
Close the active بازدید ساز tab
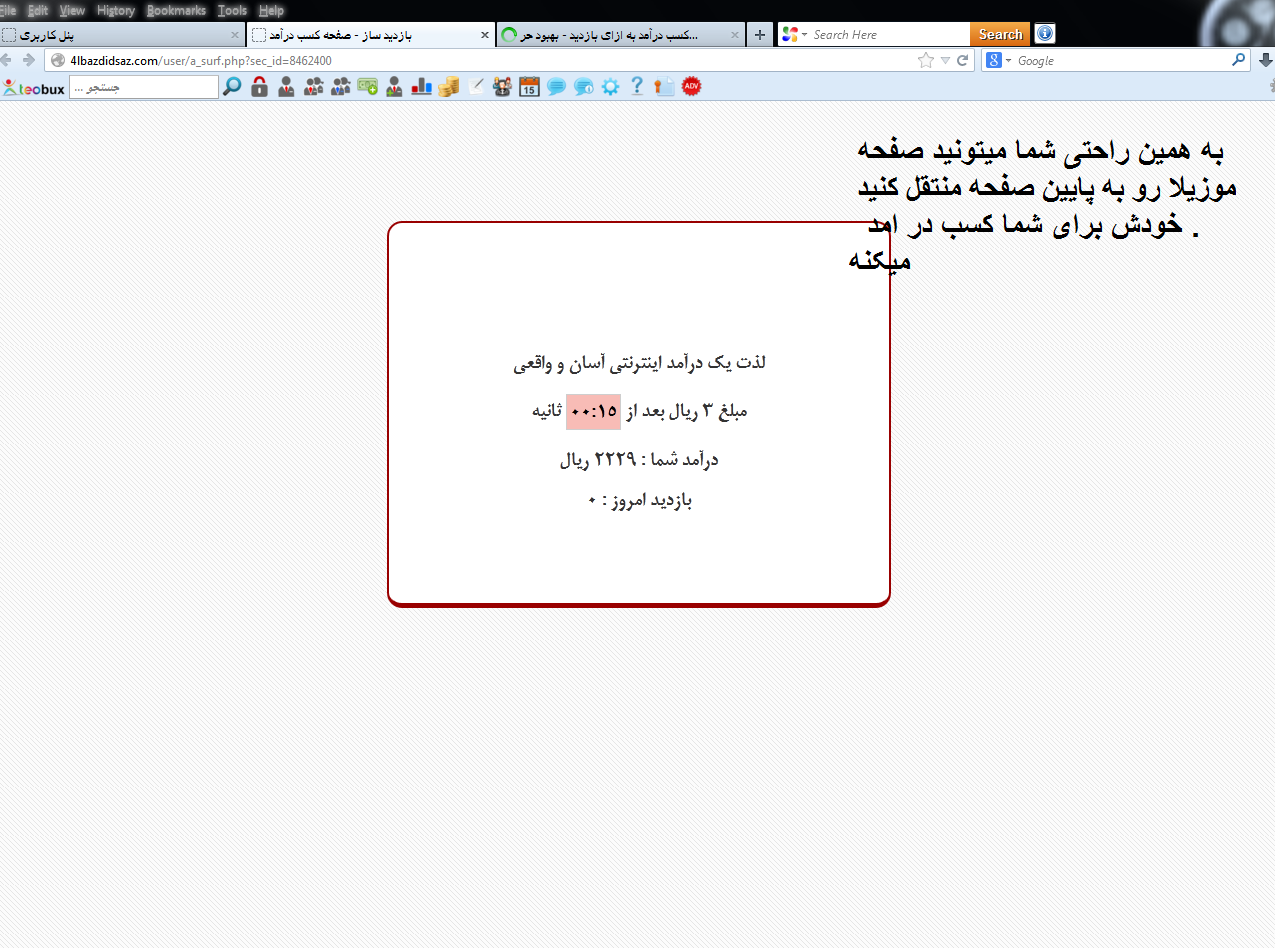pyautogui.click(x=485, y=35)
